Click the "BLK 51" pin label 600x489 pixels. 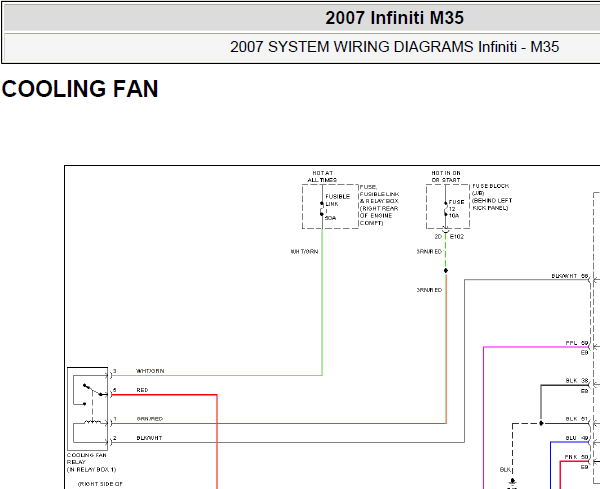(577, 419)
